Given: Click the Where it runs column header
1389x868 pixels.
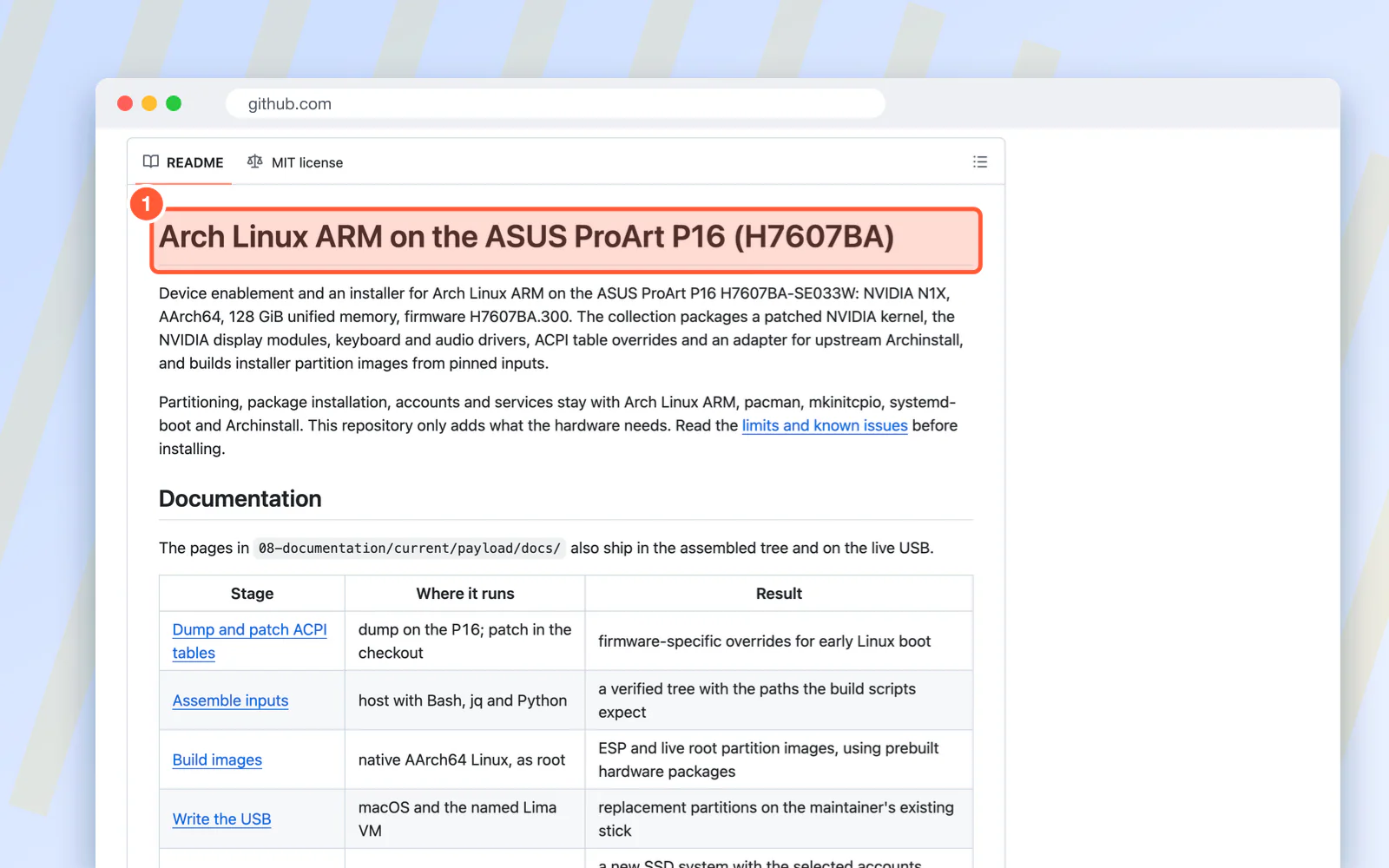Looking at the screenshot, I should pyautogui.click(x=465, y=594).
